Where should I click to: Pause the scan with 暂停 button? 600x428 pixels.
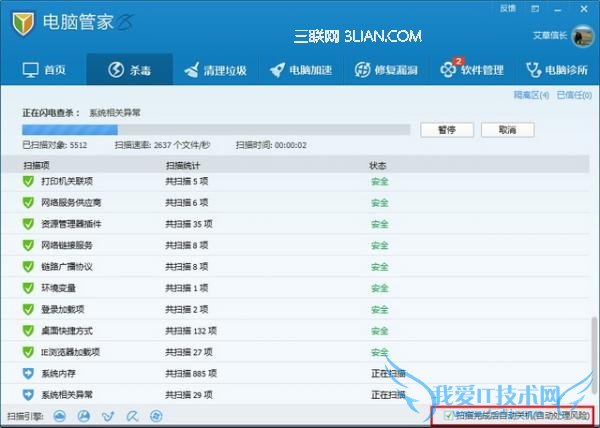pyautogui.click(x=447, y=130)
